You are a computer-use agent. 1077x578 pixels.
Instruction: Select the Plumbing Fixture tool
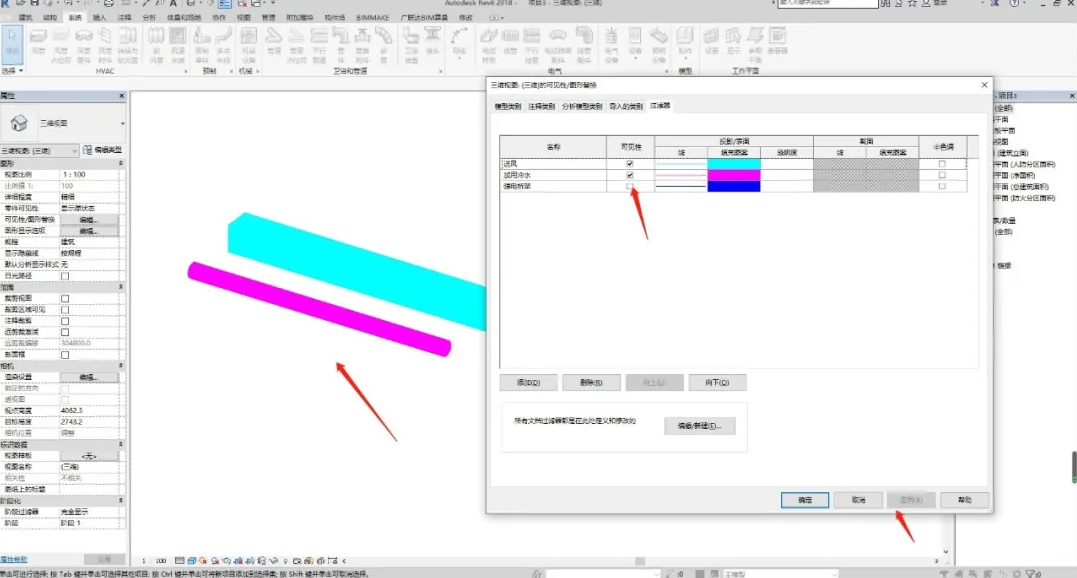pyautogui.click(x=411, y=45)
